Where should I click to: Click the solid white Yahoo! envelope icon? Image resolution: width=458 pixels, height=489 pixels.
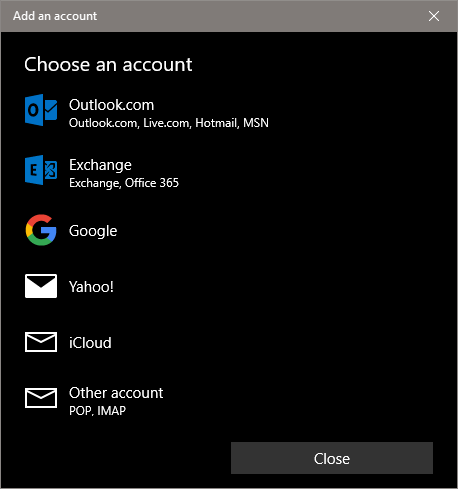click(41, 286)
